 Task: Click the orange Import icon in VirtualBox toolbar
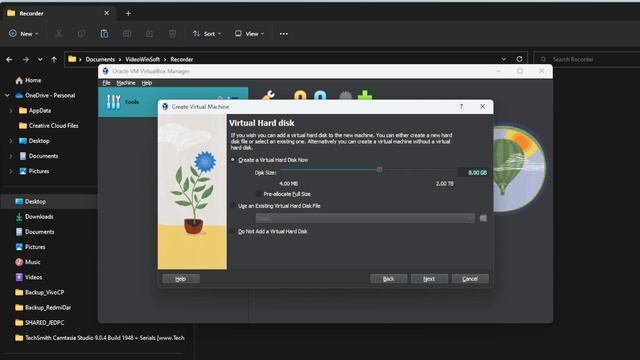point(300,96)
